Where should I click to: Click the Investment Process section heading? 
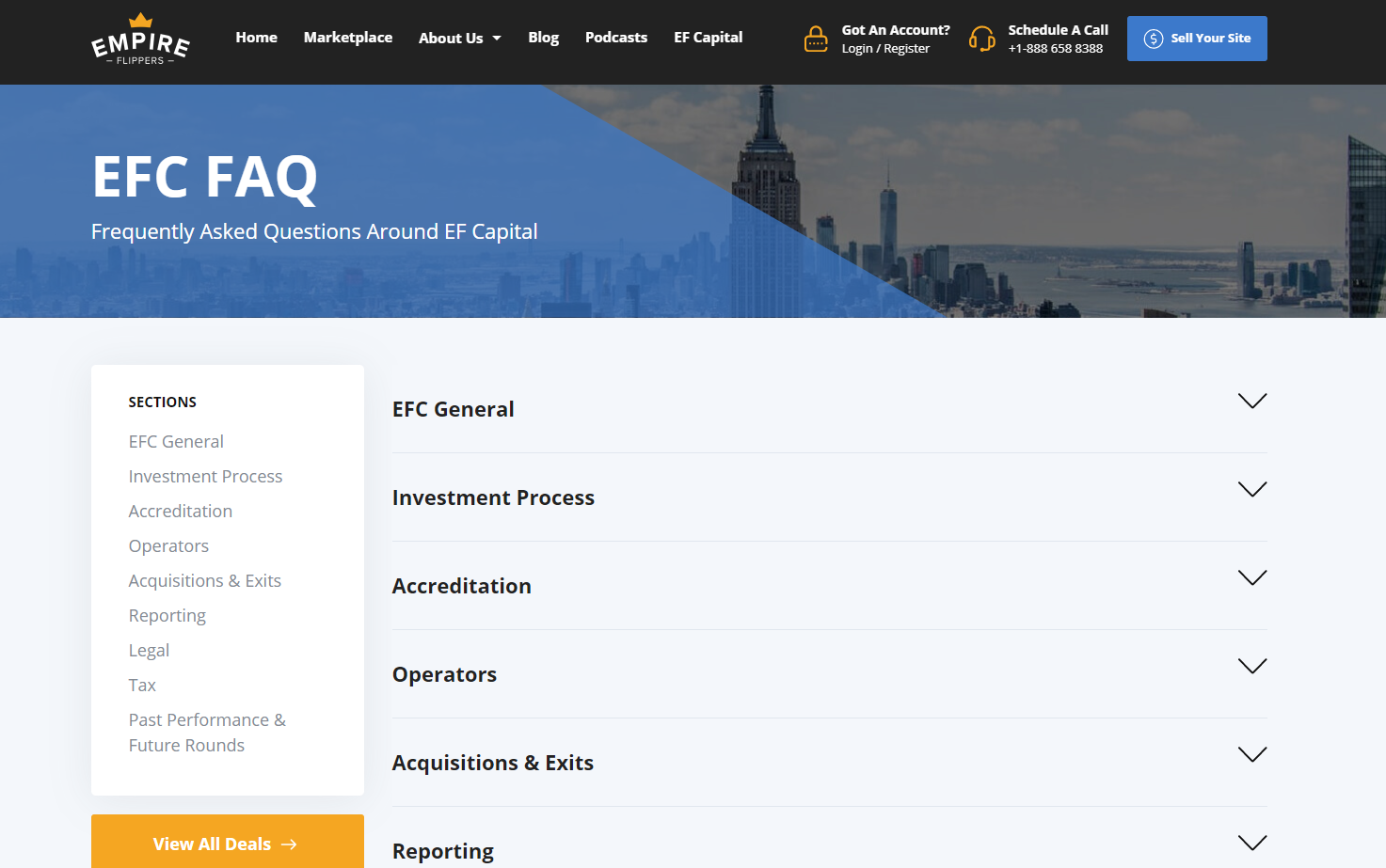click(493, 498)
